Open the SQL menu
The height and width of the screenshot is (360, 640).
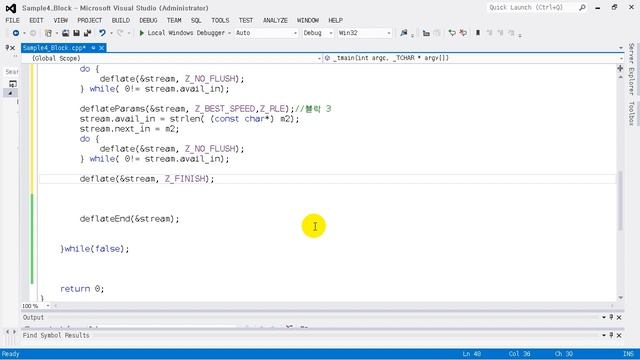pos(196,20)
